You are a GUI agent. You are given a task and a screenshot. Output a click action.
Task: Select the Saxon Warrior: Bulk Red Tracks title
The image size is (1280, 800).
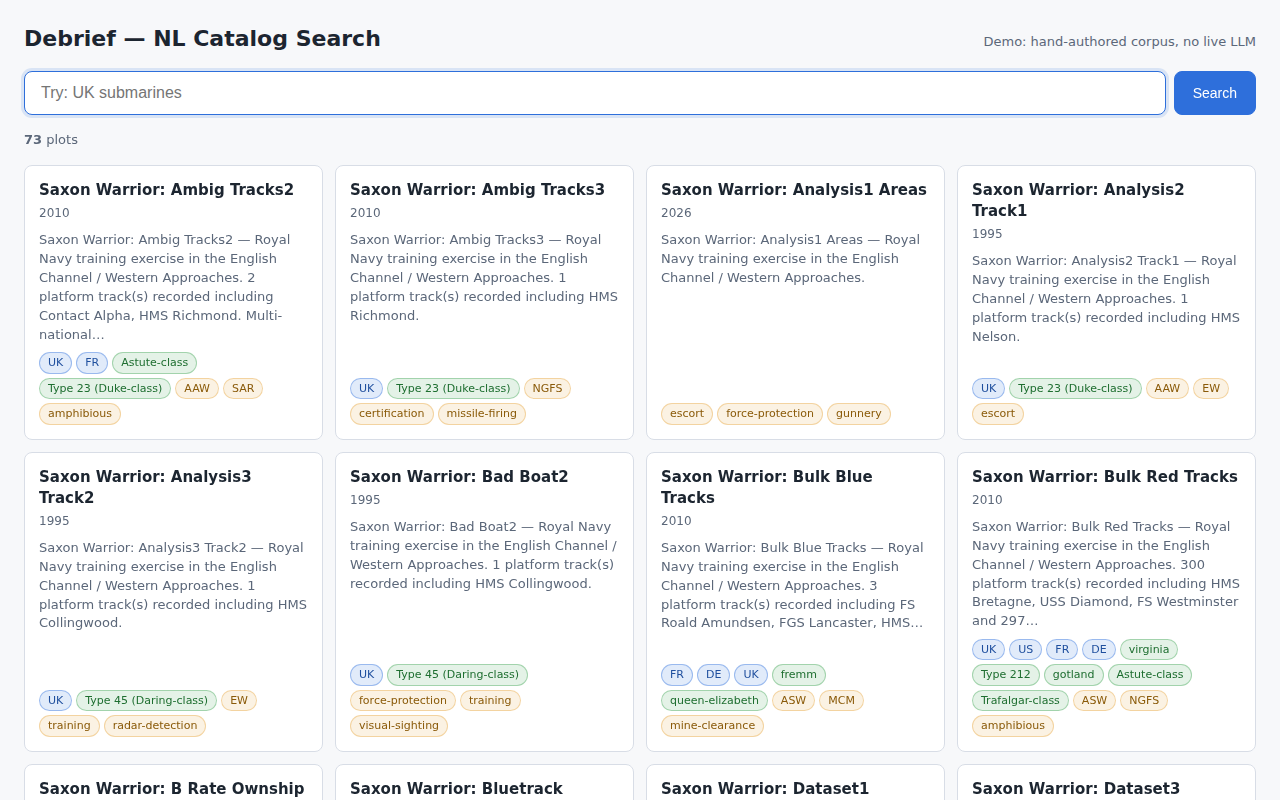pyautogui.click(x=1104, y=477)
